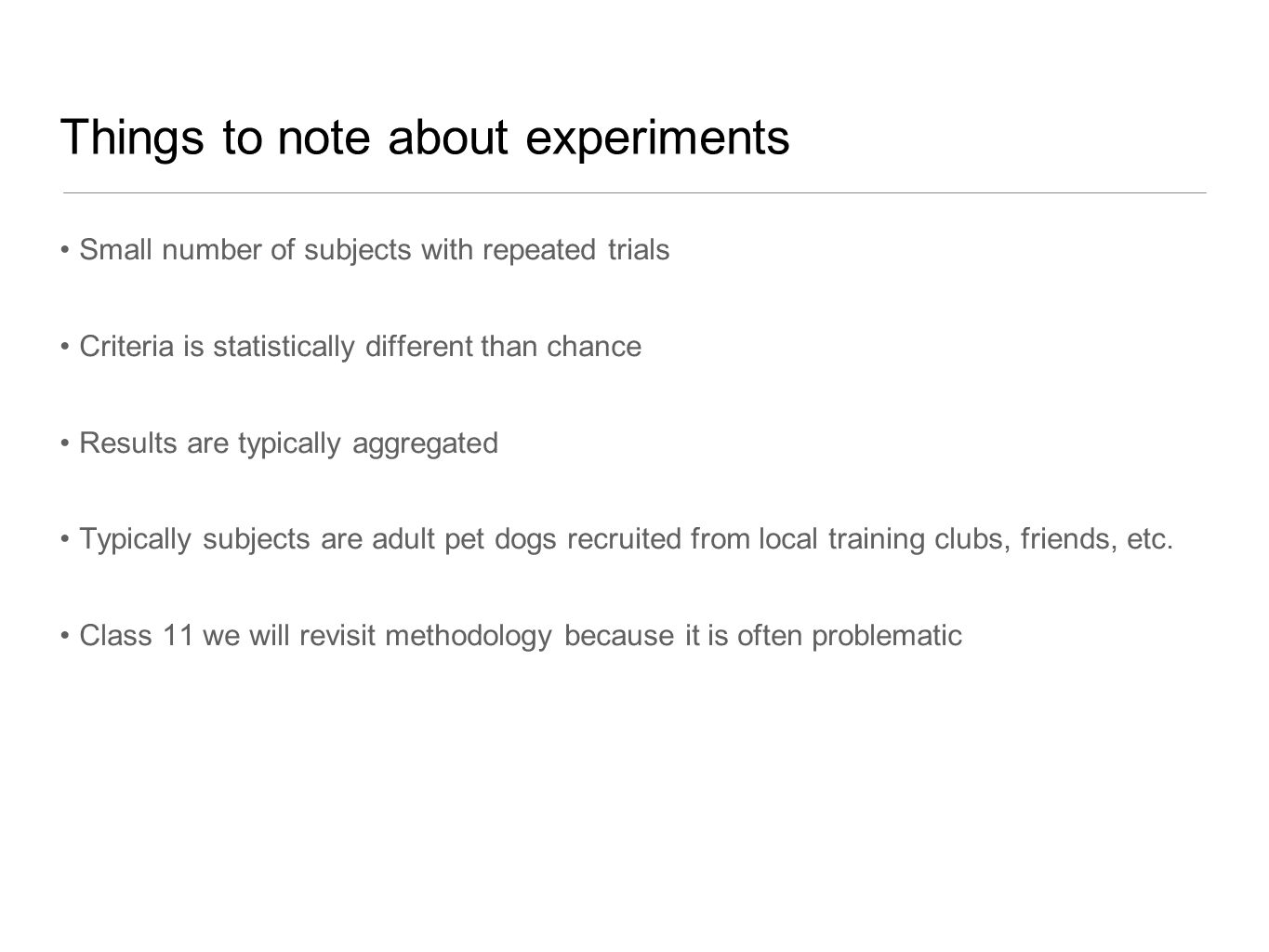Click the word 'Things' in the title
The height and width of the screenshot is (952, 1269).
132,139
